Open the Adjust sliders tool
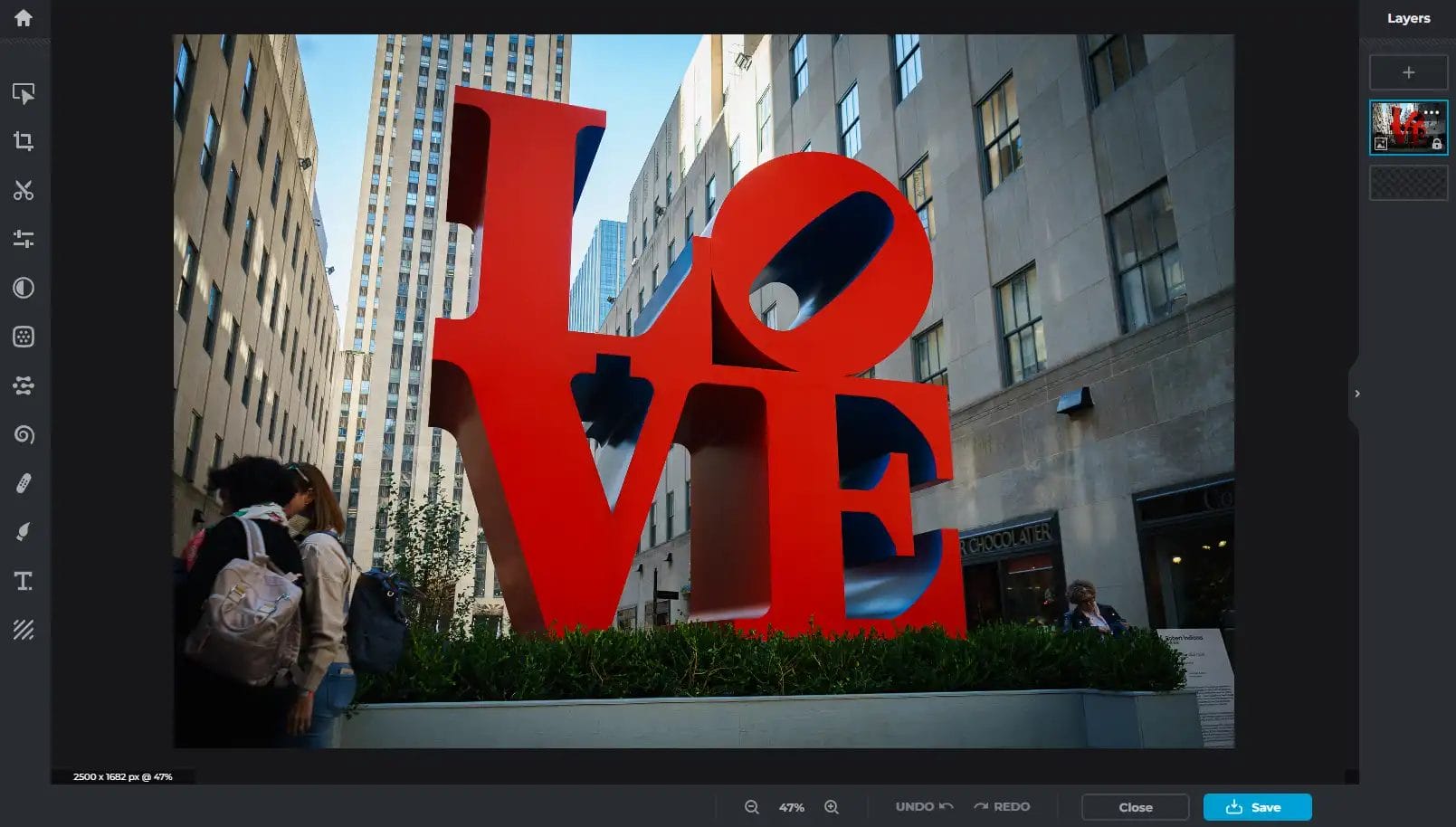The width and height of the screenshot is (1456, 827). pyautogui.click(x=24, y=239)
